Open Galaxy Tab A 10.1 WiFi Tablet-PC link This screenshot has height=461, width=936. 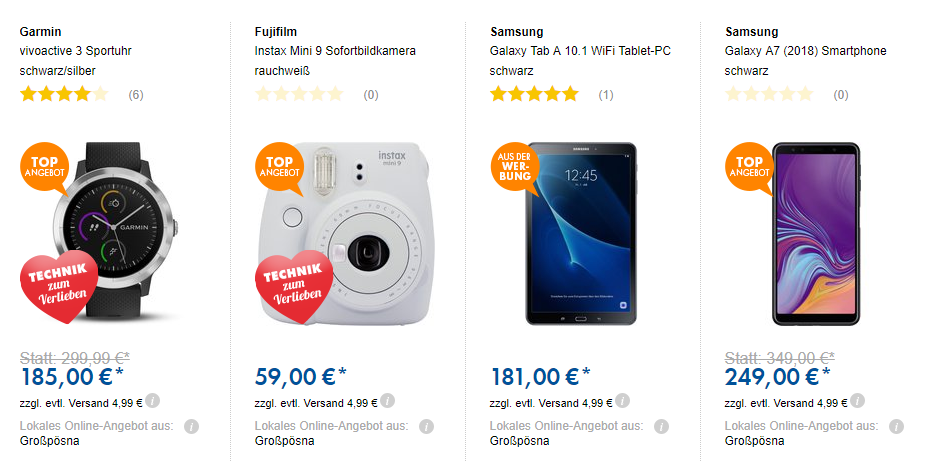(580, 51)
